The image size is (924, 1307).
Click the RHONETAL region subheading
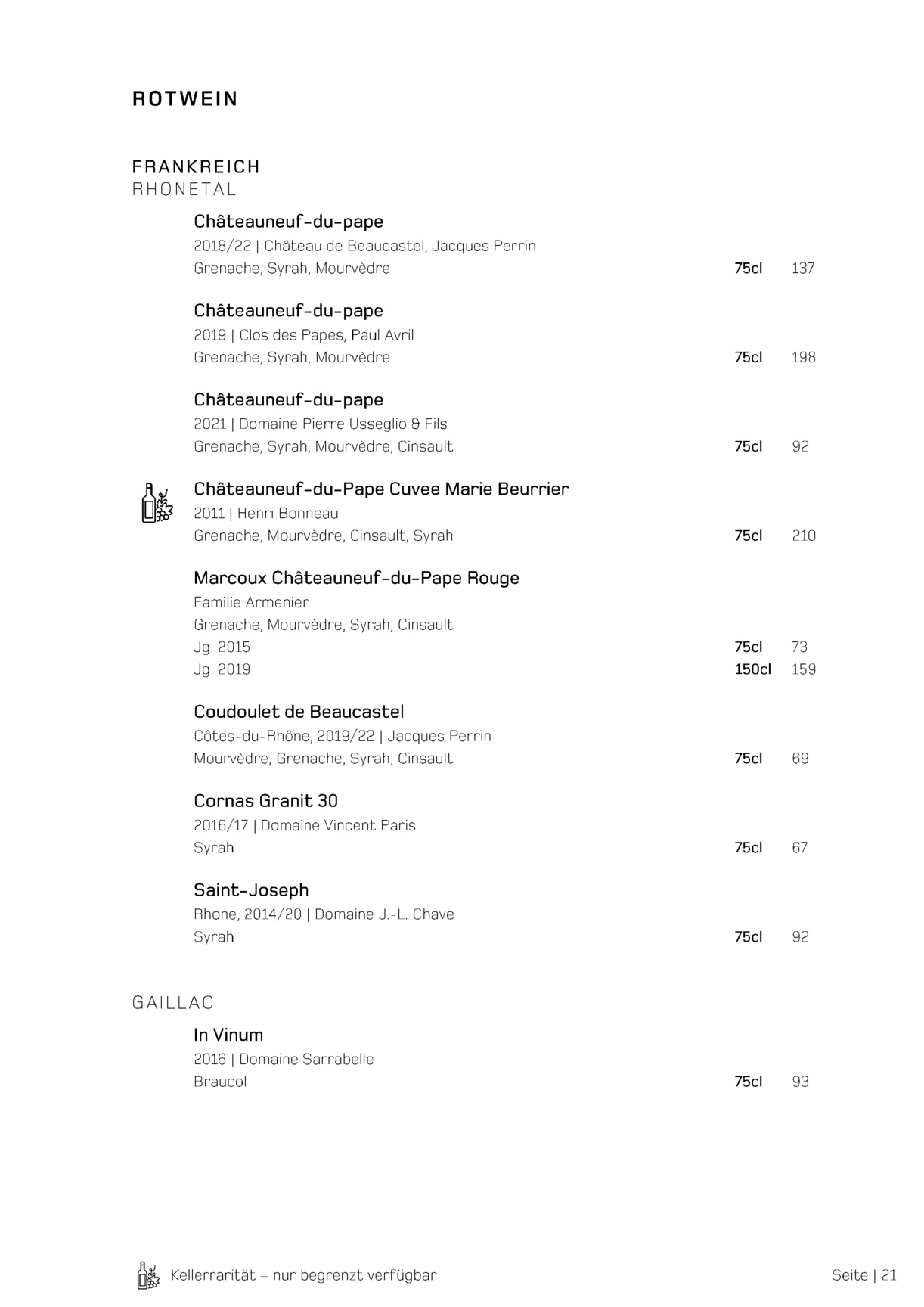point(184,189)
